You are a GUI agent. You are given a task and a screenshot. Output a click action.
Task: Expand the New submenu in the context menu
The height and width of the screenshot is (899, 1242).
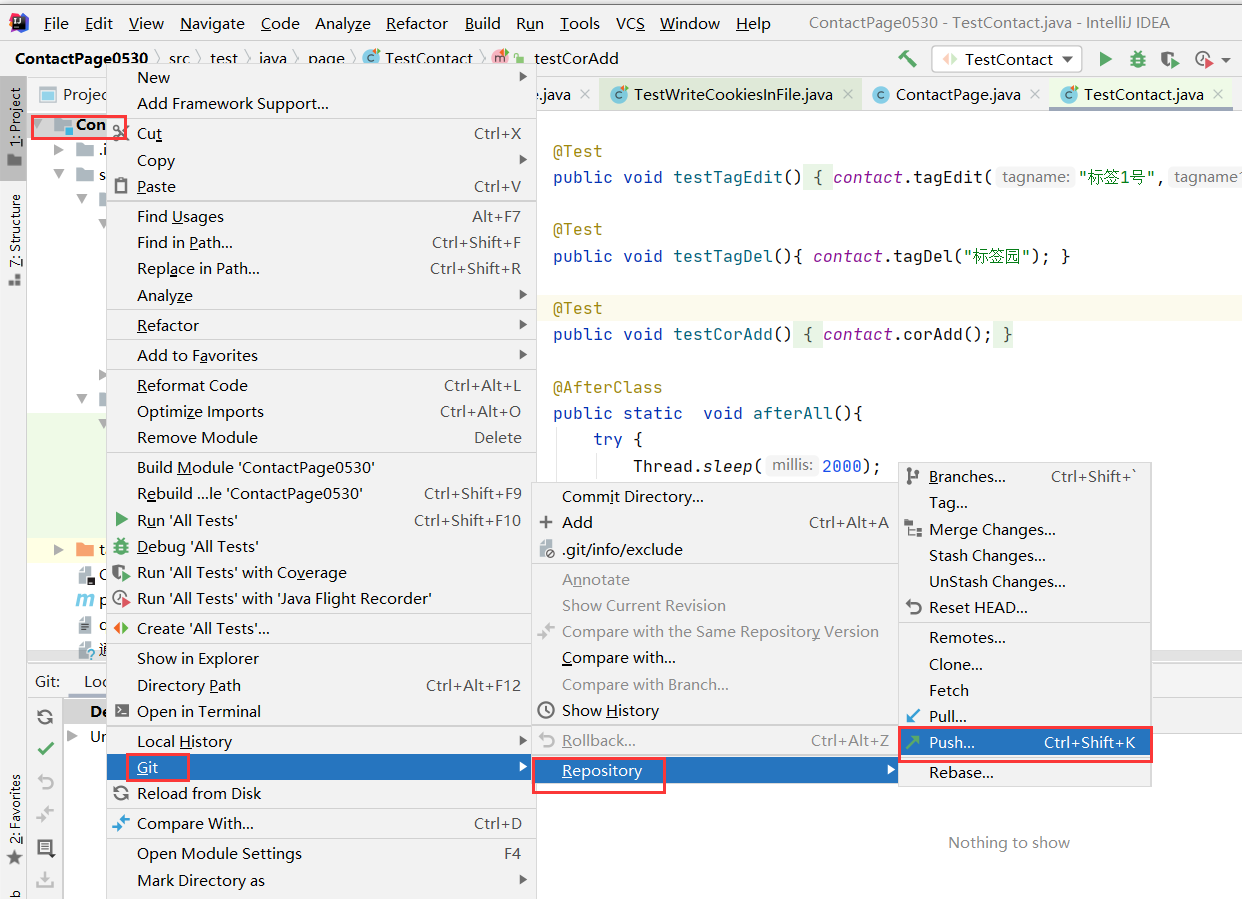pos(319,77)
